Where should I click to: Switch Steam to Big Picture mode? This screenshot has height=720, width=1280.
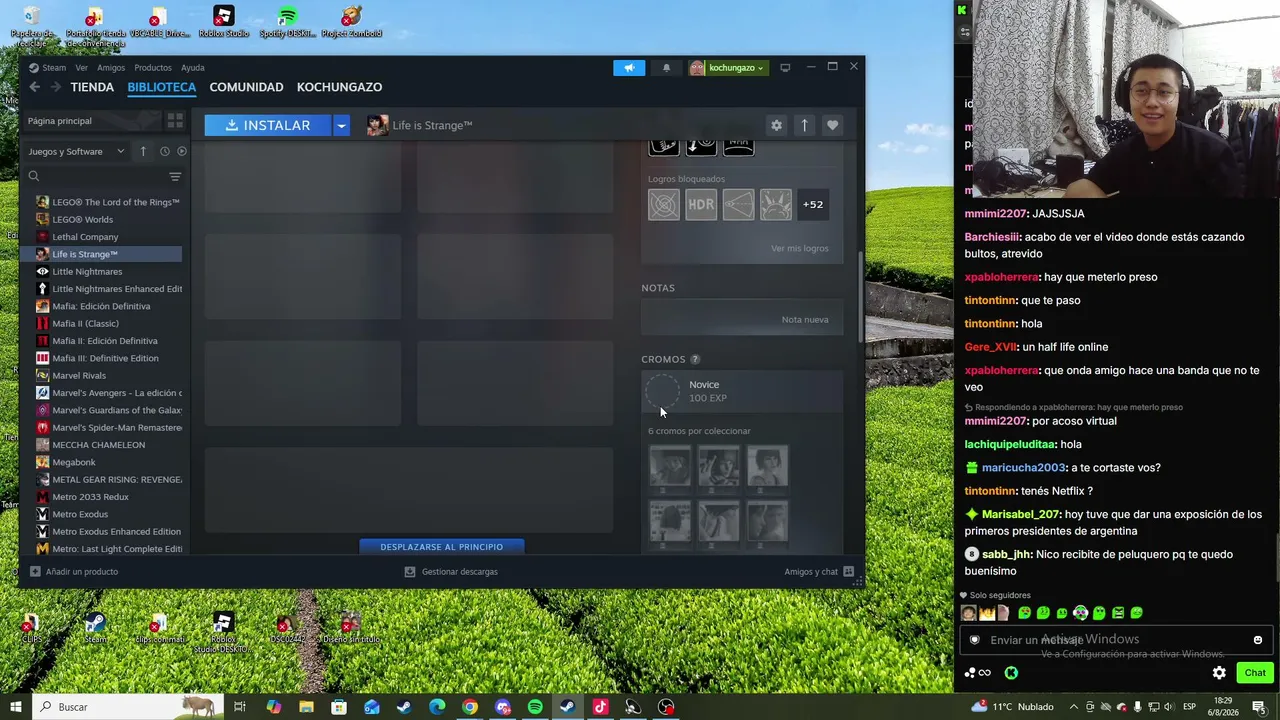pyautogui.click(x=785, y=68)
